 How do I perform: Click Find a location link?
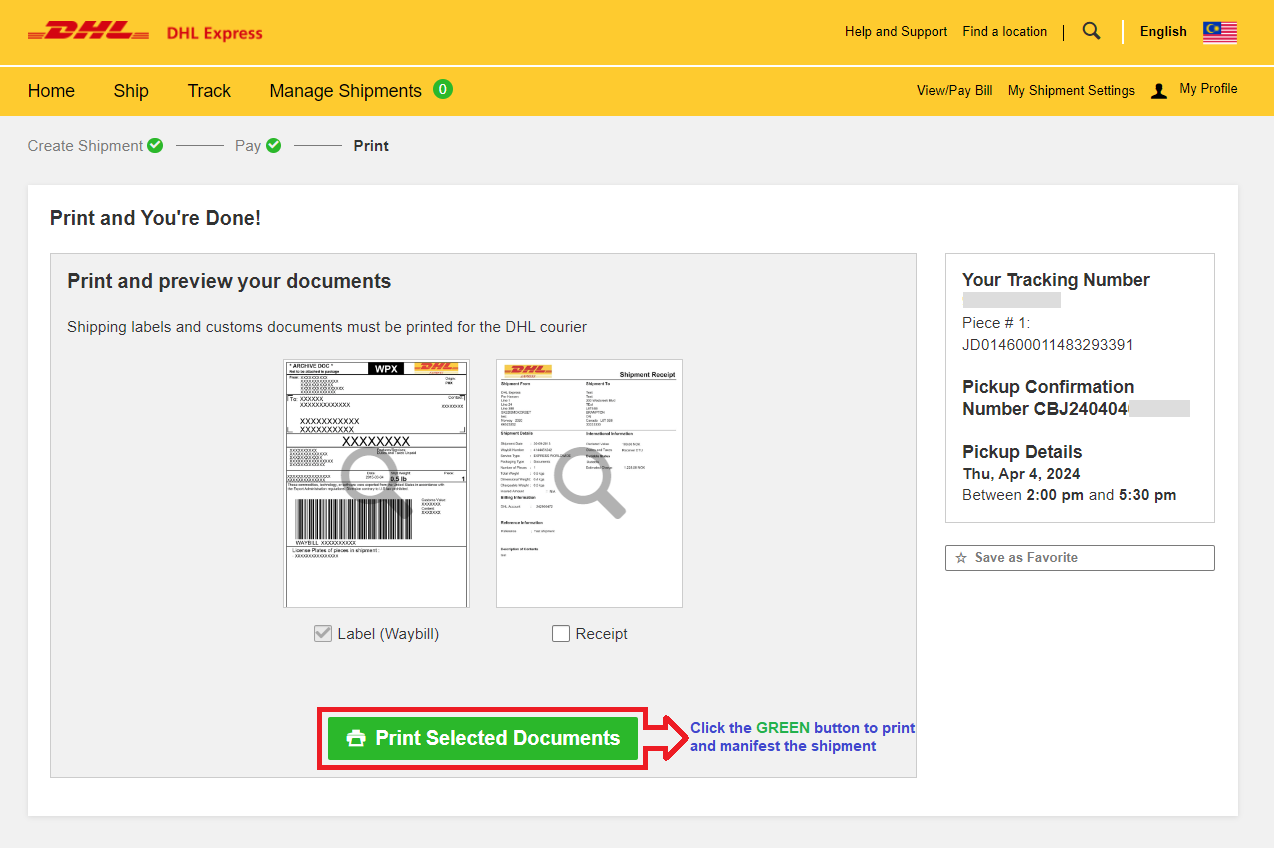pos(1005,31)
